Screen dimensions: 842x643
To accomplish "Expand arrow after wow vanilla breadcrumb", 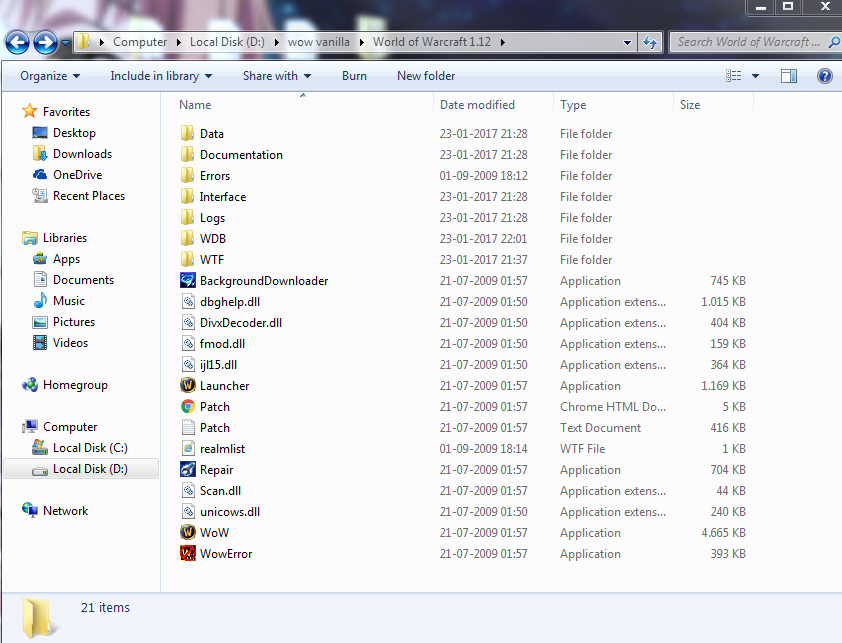I will (361, 42).
